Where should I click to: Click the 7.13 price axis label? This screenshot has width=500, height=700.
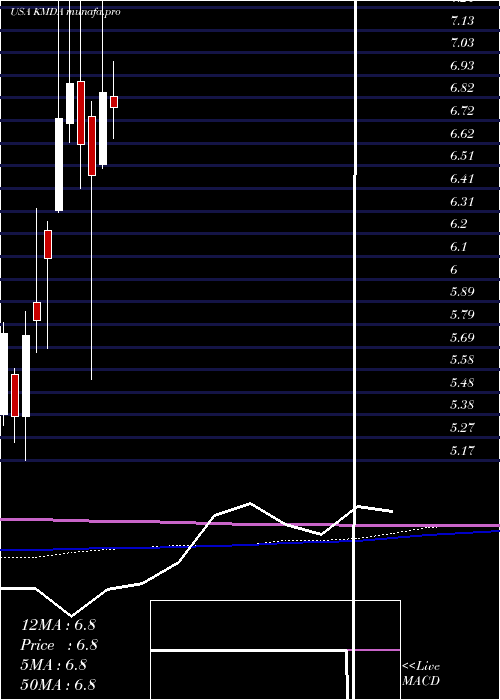coord(462,21)
